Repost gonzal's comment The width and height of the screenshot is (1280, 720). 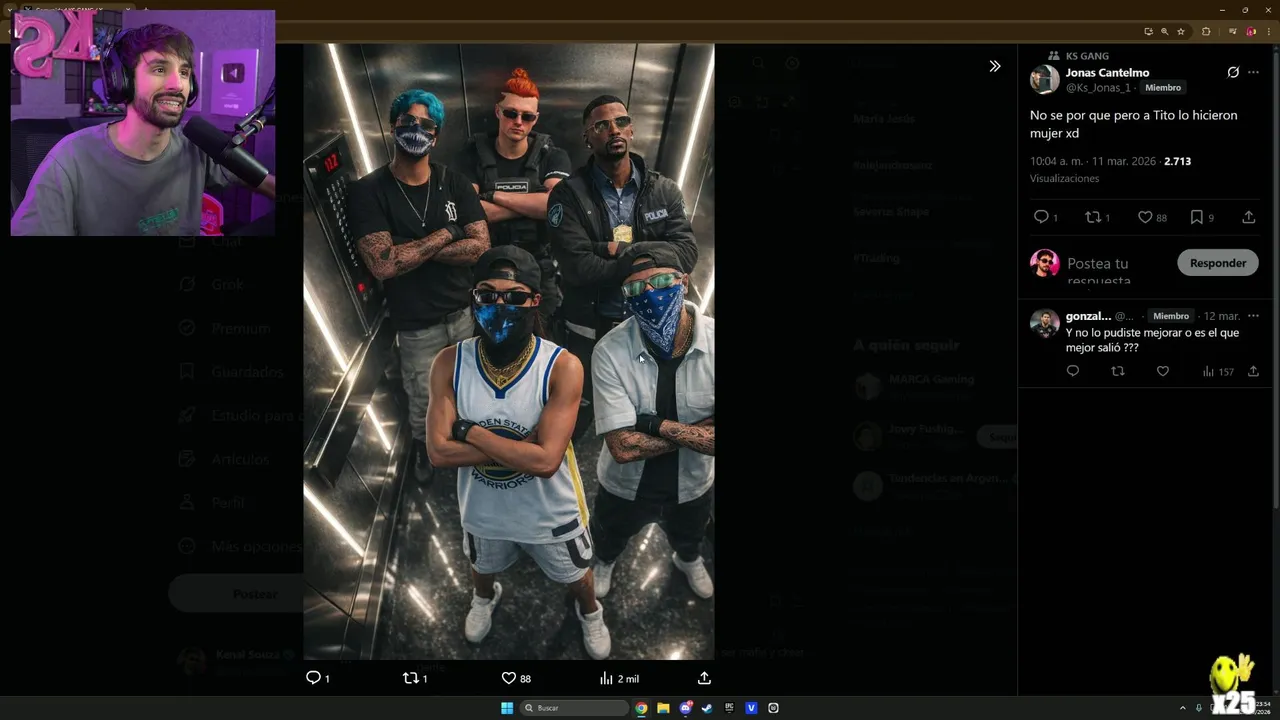click(1118, 371)
